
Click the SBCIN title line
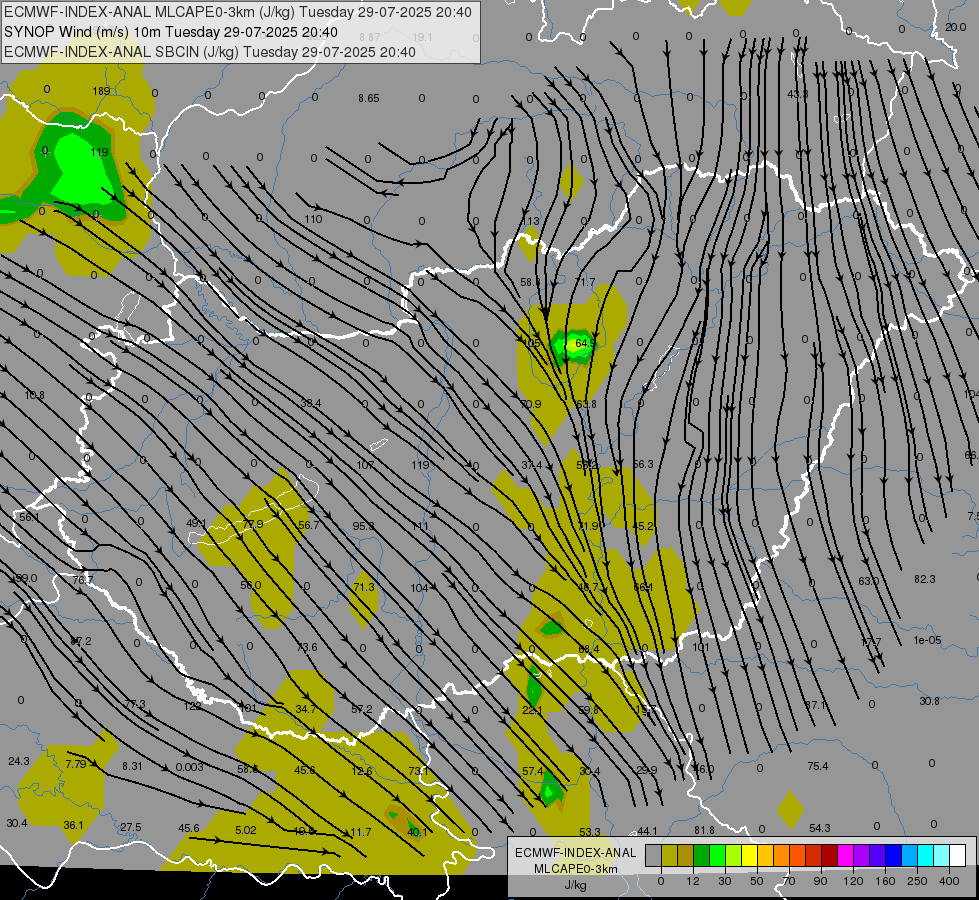pos(210,52)
